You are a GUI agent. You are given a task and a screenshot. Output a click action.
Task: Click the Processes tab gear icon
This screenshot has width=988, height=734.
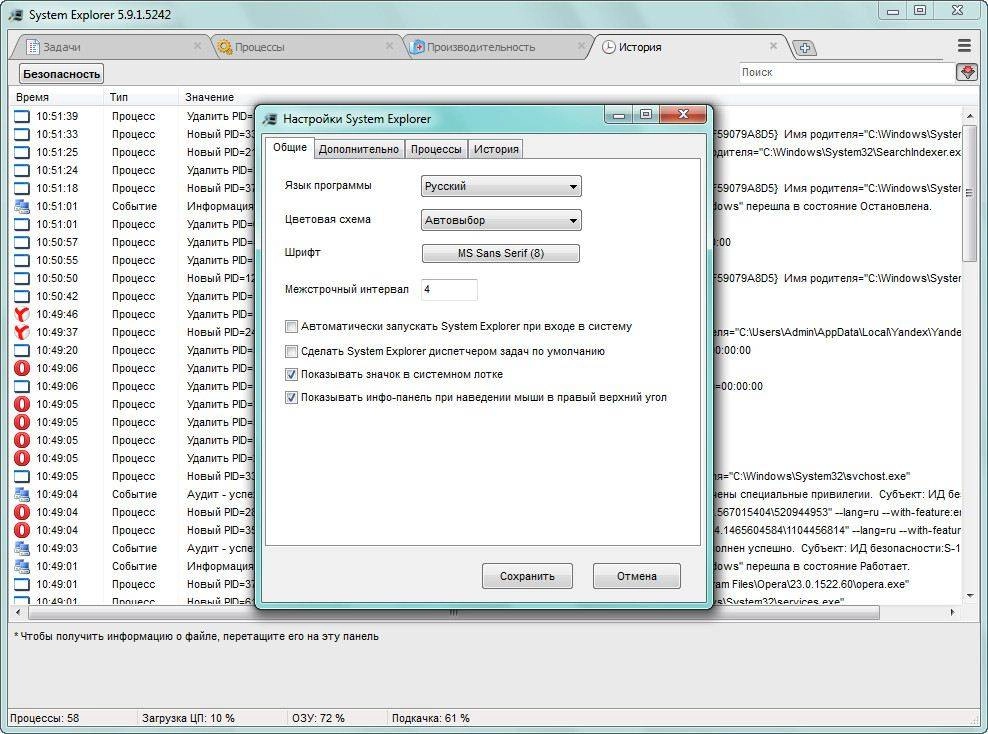point(224,47)
